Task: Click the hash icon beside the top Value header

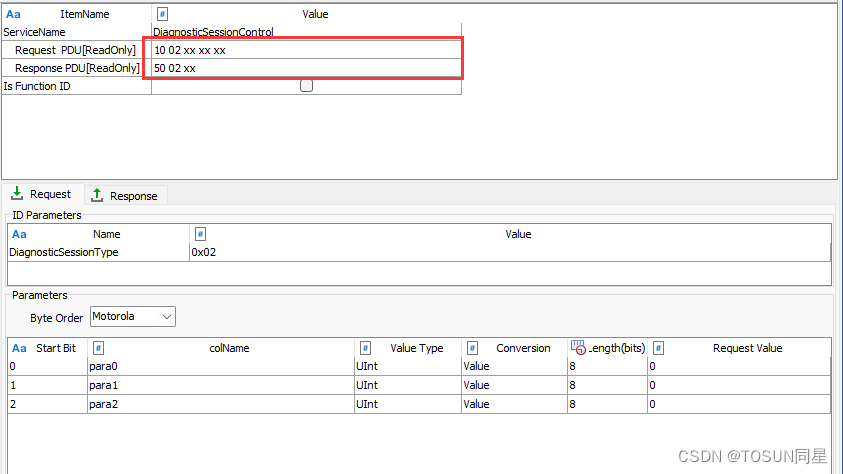Action: pyautogui.click(x=162, y=14)
